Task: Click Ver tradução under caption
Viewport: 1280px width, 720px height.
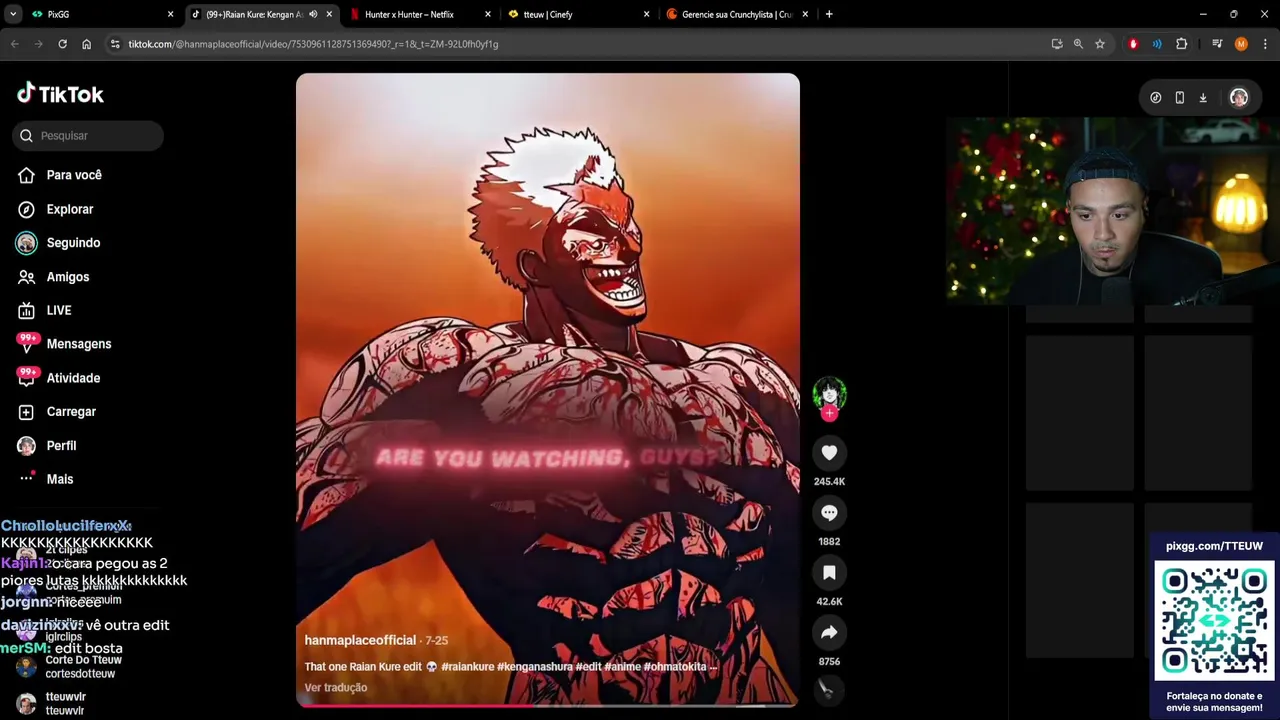Action: pyautogui.click(x=336, y=688)
